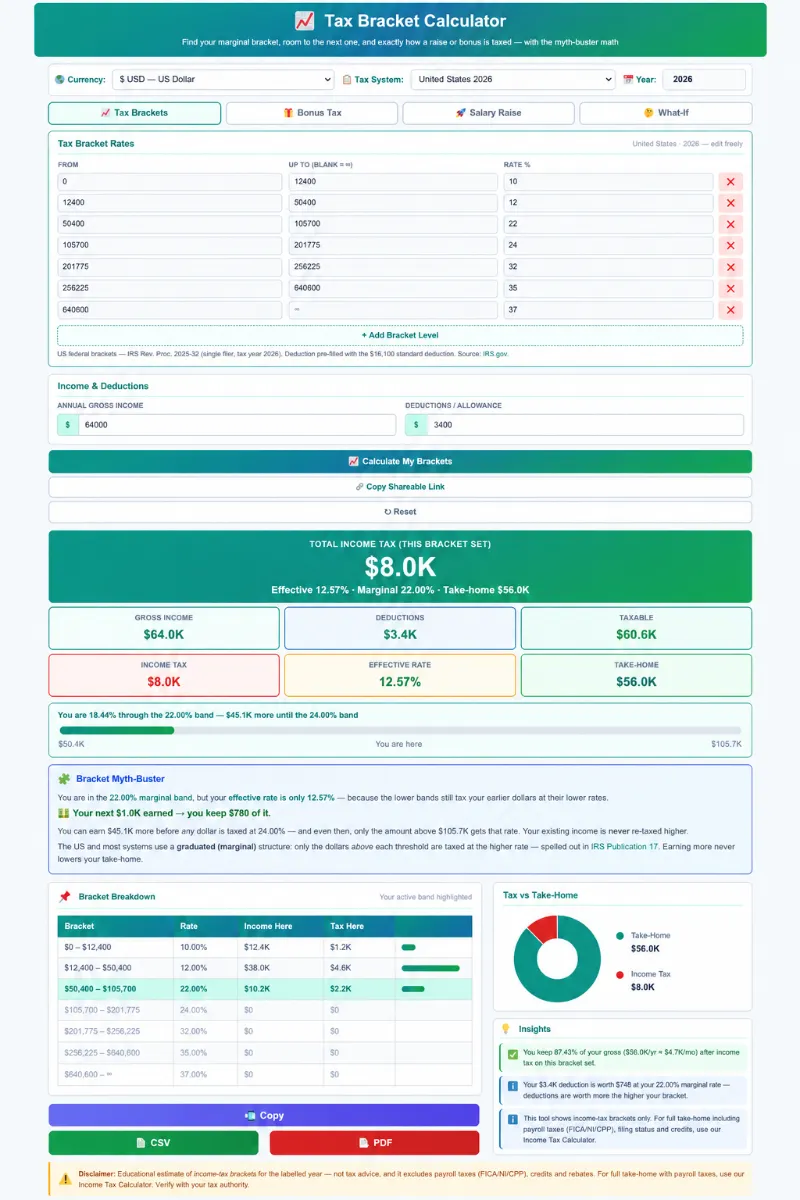800x1200 pixels.
Task: Open the Currency dropdown
Action: [223, 79]
